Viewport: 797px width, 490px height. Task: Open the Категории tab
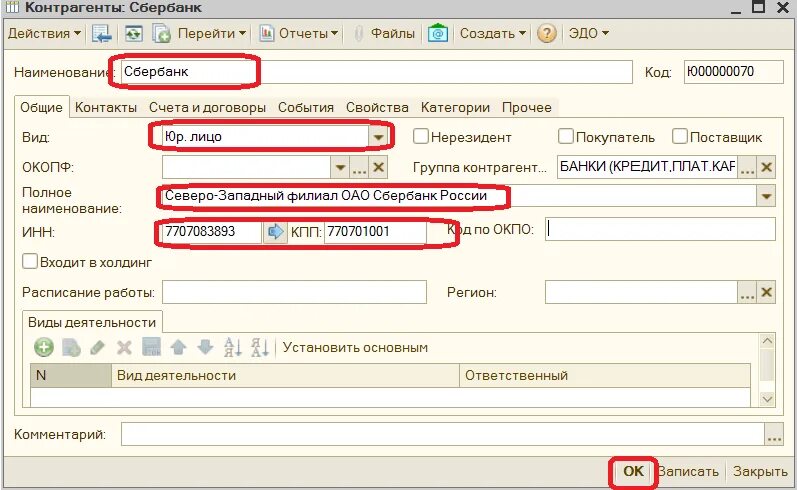coord(455,107)
